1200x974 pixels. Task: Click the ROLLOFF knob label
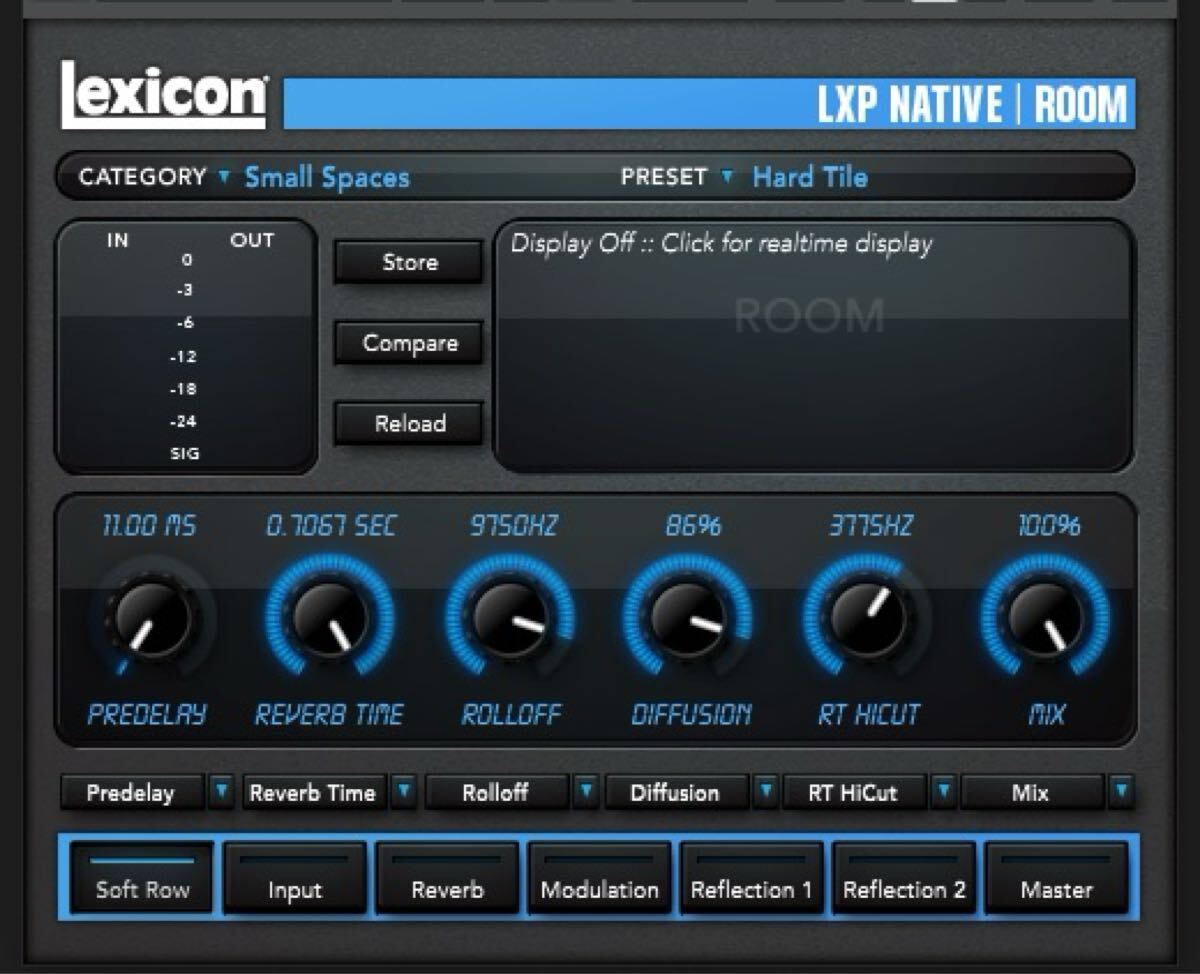[511, 714]
